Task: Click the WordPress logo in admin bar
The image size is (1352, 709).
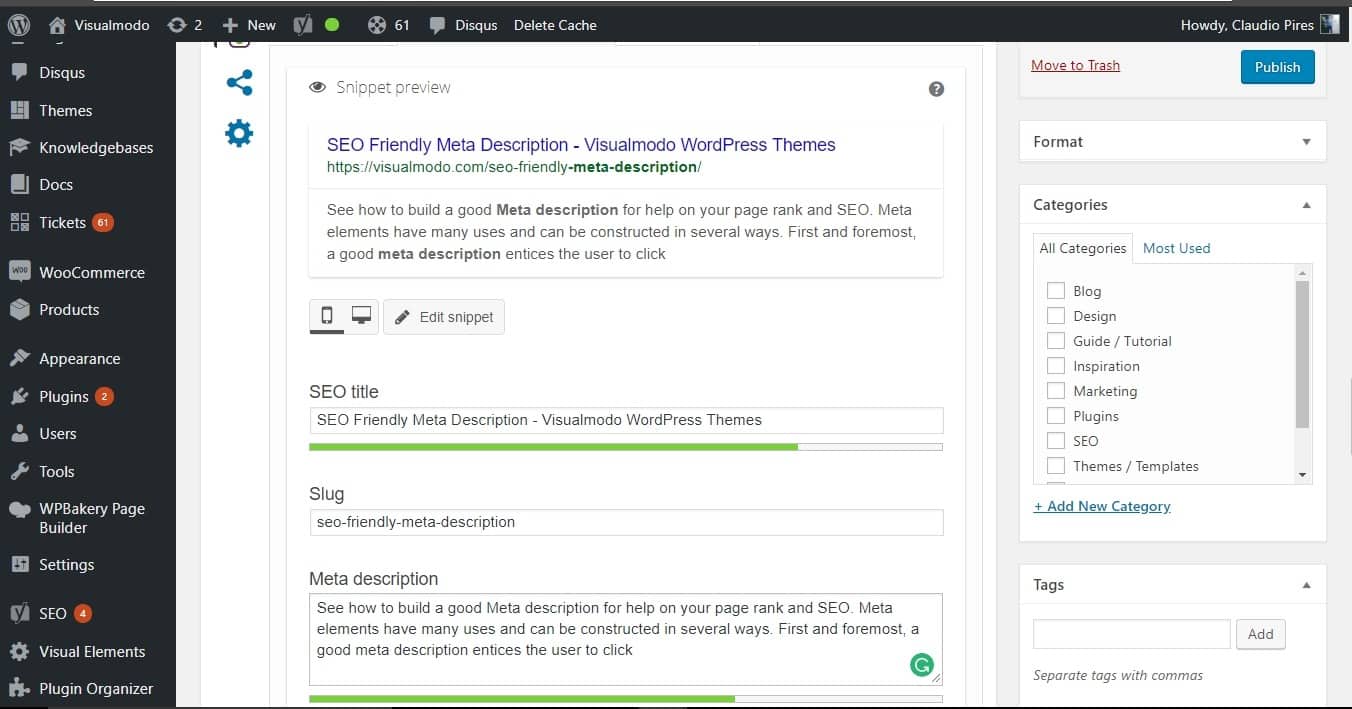Action: point(19,25)
